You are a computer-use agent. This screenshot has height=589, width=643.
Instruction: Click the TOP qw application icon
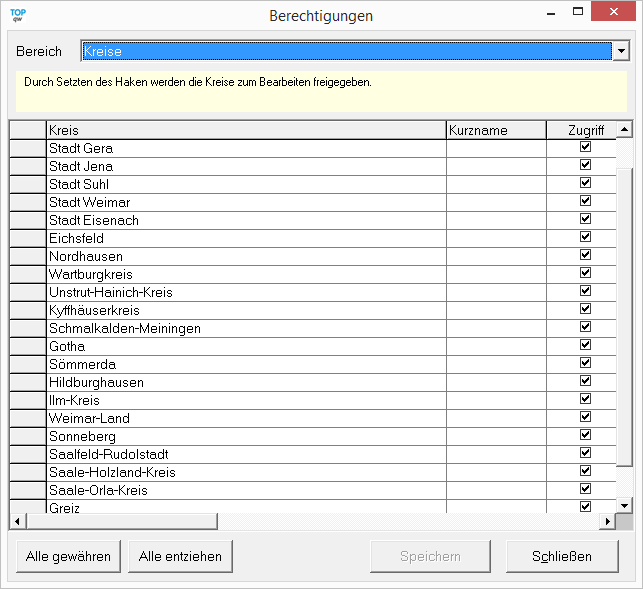pos(17,15)
